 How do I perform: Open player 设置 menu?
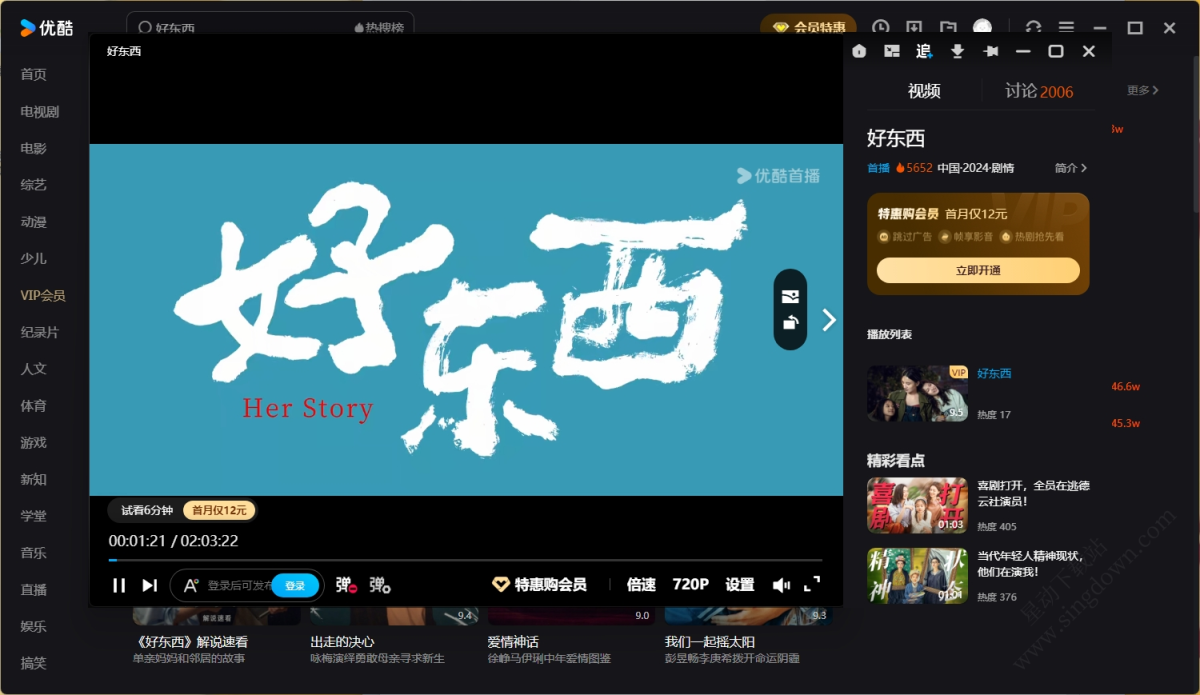pos(740,585)
